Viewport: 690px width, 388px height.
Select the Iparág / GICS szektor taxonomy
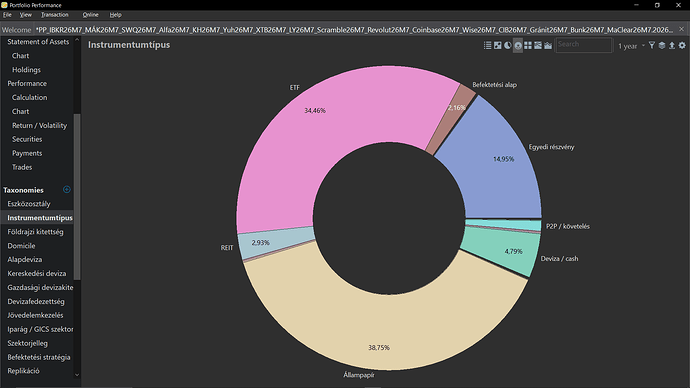[40, 329]
